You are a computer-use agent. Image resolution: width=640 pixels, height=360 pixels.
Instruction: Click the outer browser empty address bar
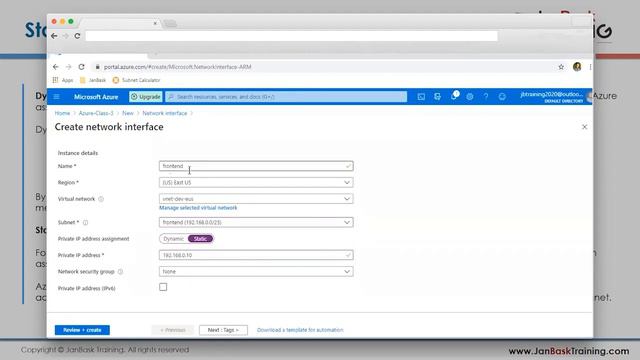[291, 36]
